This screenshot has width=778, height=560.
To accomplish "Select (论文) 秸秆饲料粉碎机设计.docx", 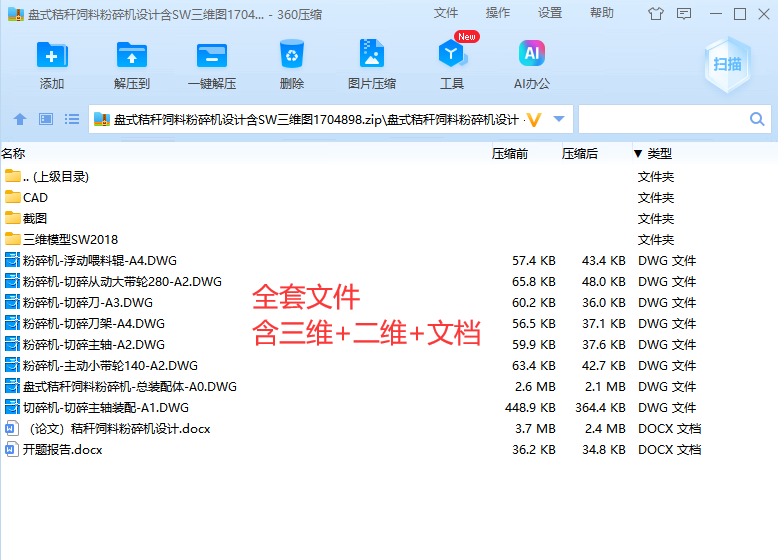I will tap(120, 429).
